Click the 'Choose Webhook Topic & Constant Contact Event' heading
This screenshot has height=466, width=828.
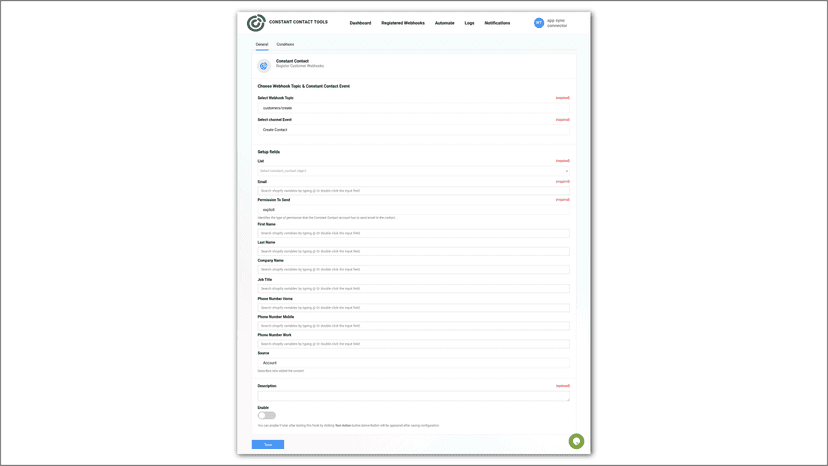click(304, 86)
